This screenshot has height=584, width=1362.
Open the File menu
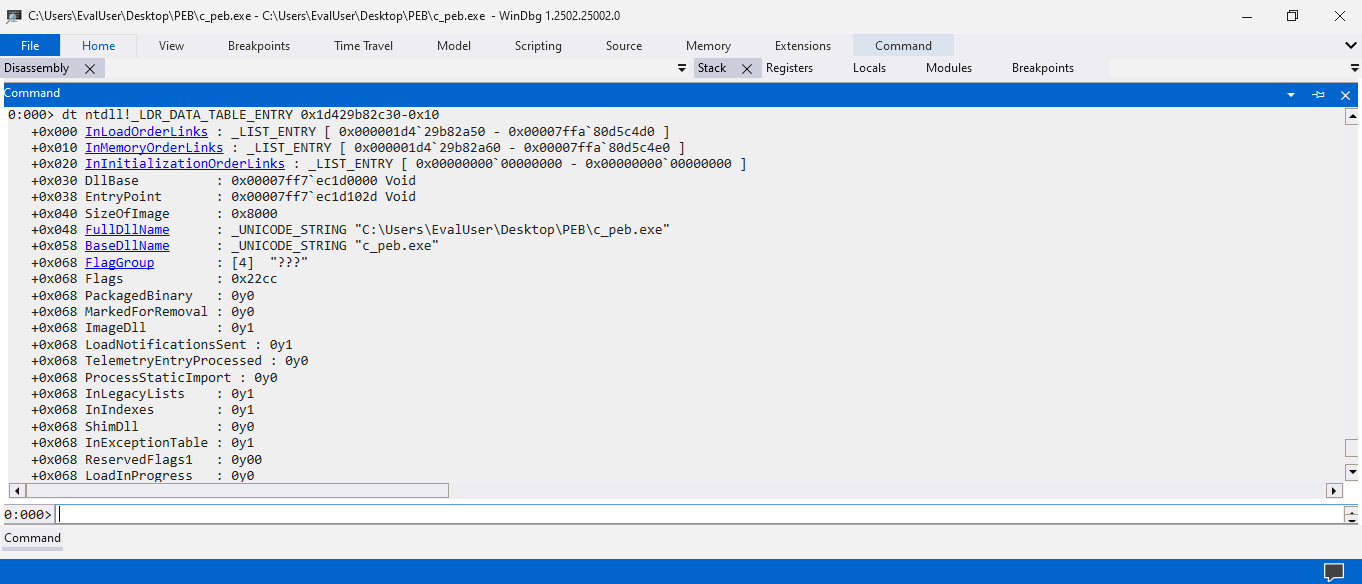pyautogui.click(x=30, y=45)
